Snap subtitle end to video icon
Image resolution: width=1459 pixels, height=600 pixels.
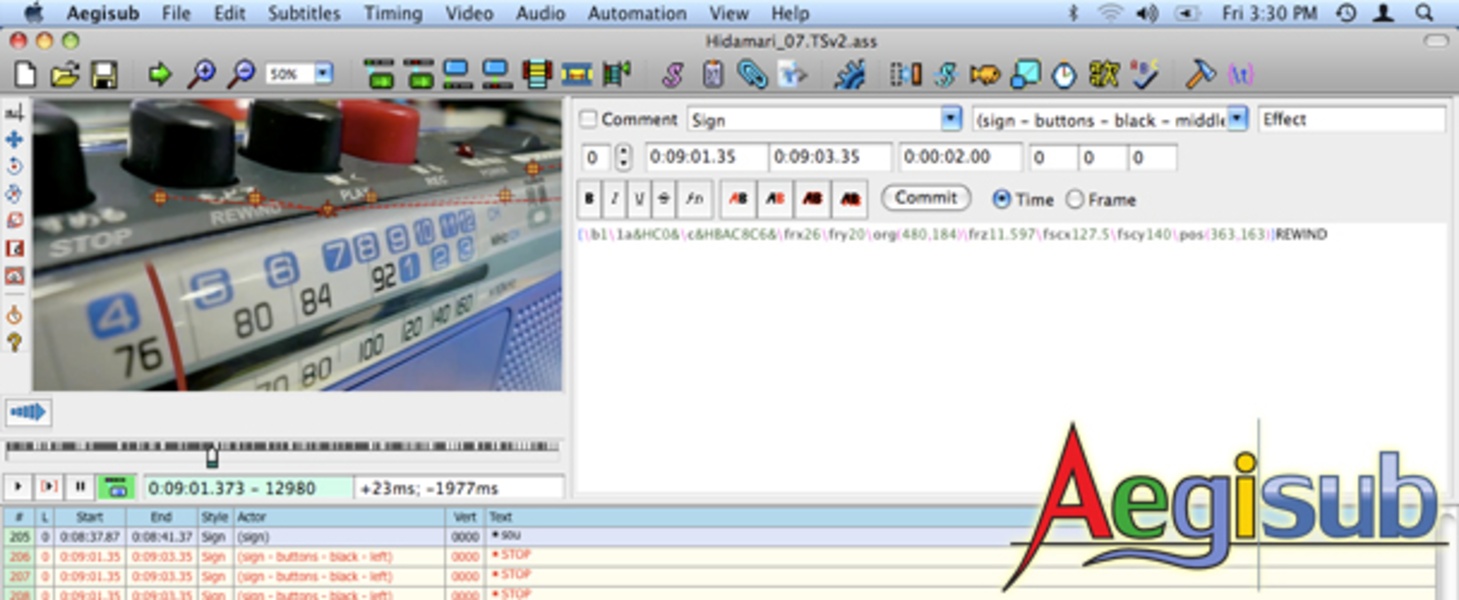pos(496,74)
